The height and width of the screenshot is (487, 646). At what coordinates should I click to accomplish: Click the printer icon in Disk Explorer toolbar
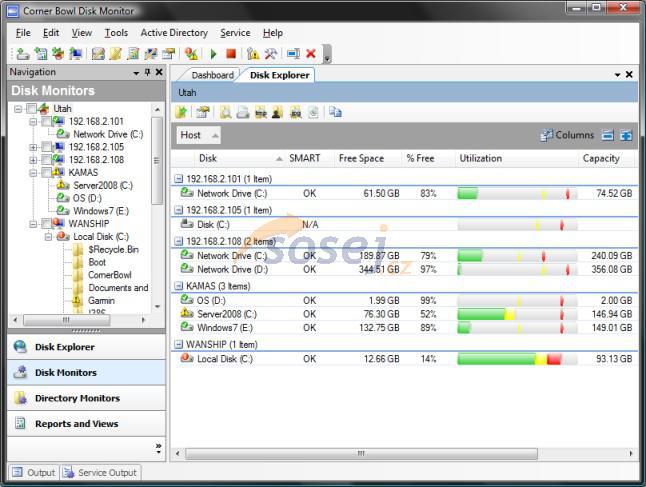click(x=243, y=112)
